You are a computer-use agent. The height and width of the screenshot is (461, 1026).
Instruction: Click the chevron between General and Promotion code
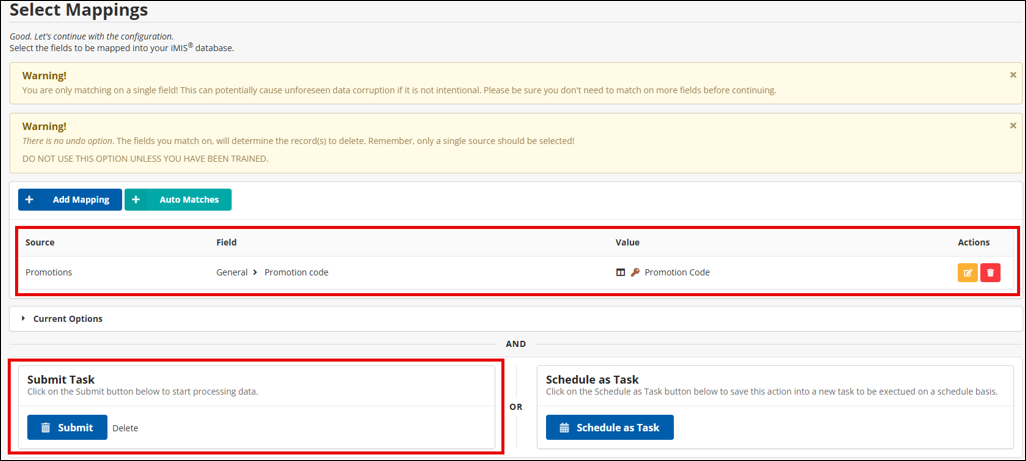coord(254,272)
